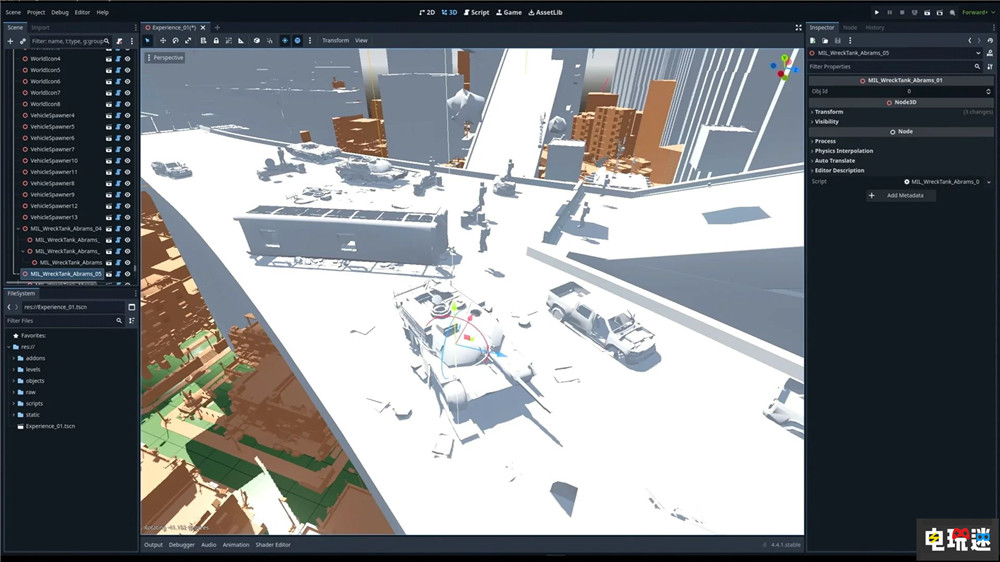Select the Select Mode arrow tool
The height and width of the screenshot is (562, 1000).
click(147, 40)
